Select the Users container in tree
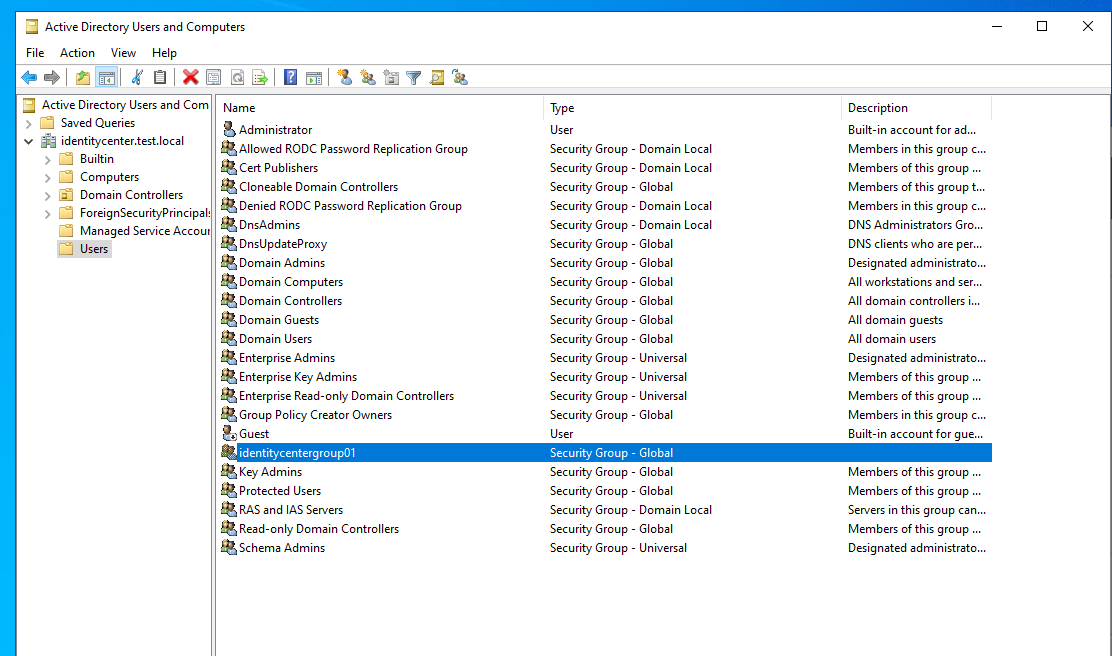The height and width of the screenshot is (656, 1112). click(94, 249)
